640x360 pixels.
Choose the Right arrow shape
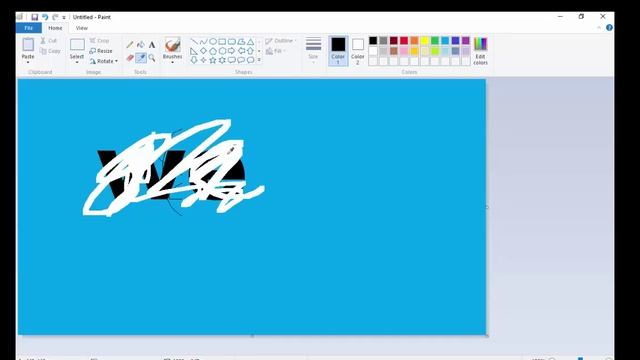click(232, 51)
